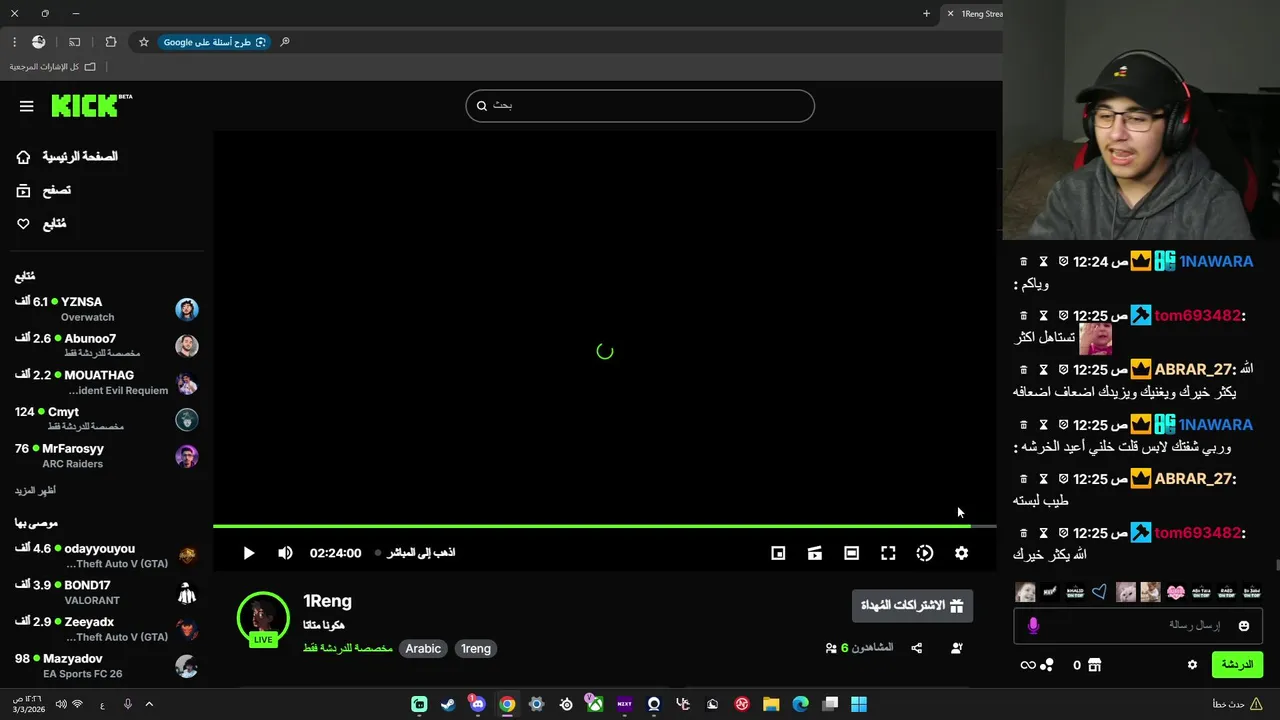Send message with الدردشة green button
Image resolution: width=1280 pixels, height=720 pixels.
(1237, 664)
